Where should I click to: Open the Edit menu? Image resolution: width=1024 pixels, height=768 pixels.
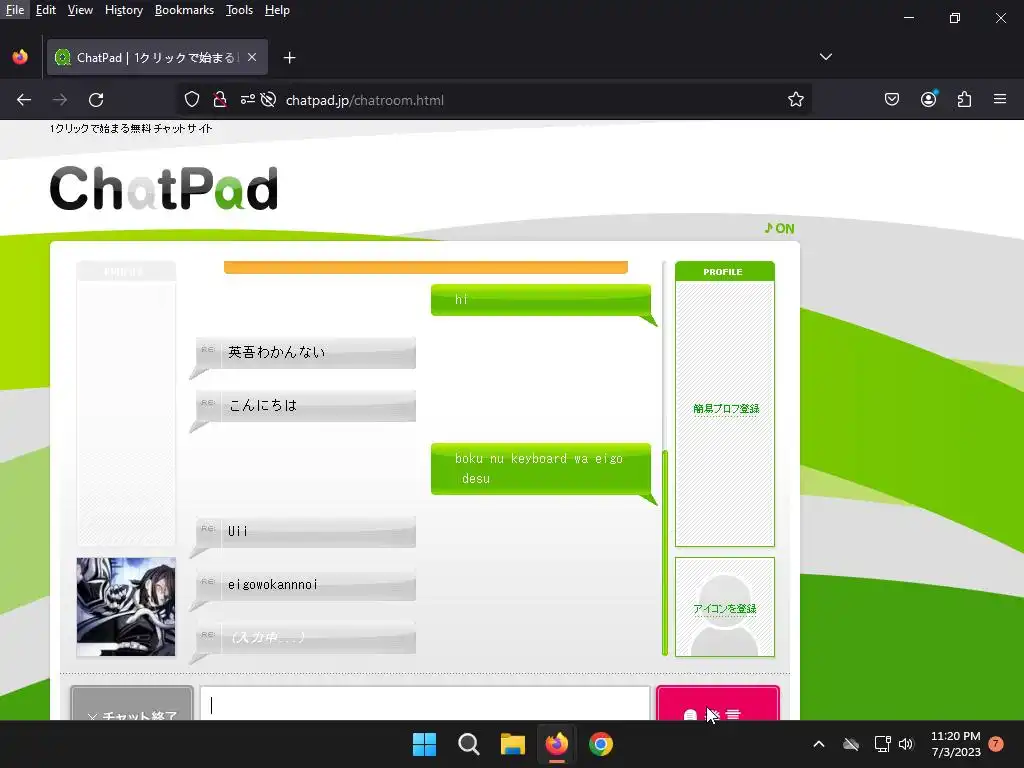point(46,10)
